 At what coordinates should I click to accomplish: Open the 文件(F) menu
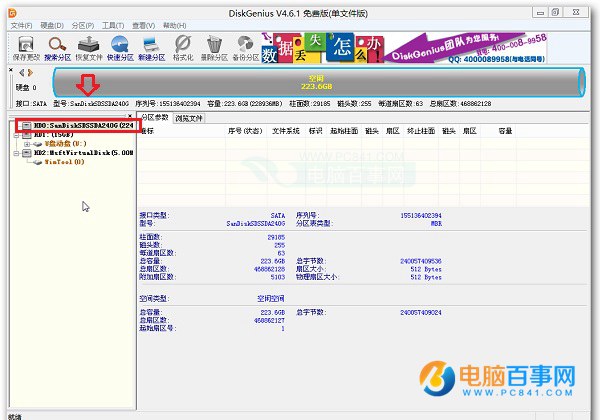[20, 22]
